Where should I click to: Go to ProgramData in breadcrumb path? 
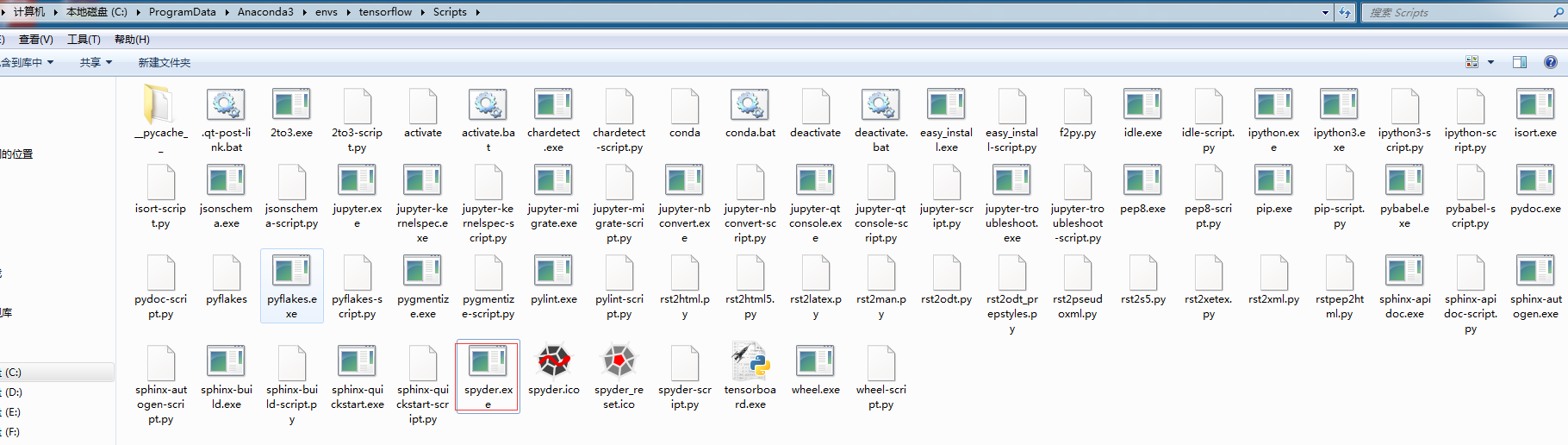click(x=183, y=12)
